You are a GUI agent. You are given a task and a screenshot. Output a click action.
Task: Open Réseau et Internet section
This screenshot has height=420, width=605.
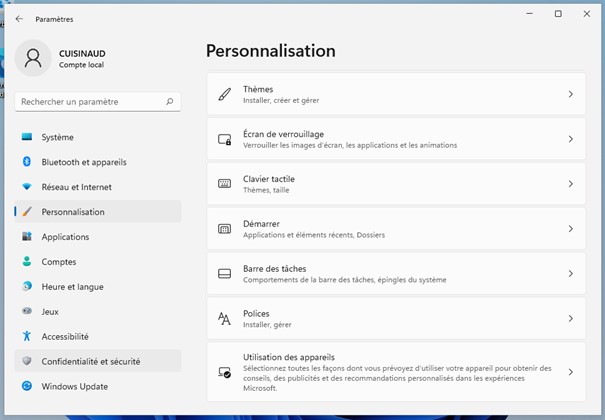(76, 187)
